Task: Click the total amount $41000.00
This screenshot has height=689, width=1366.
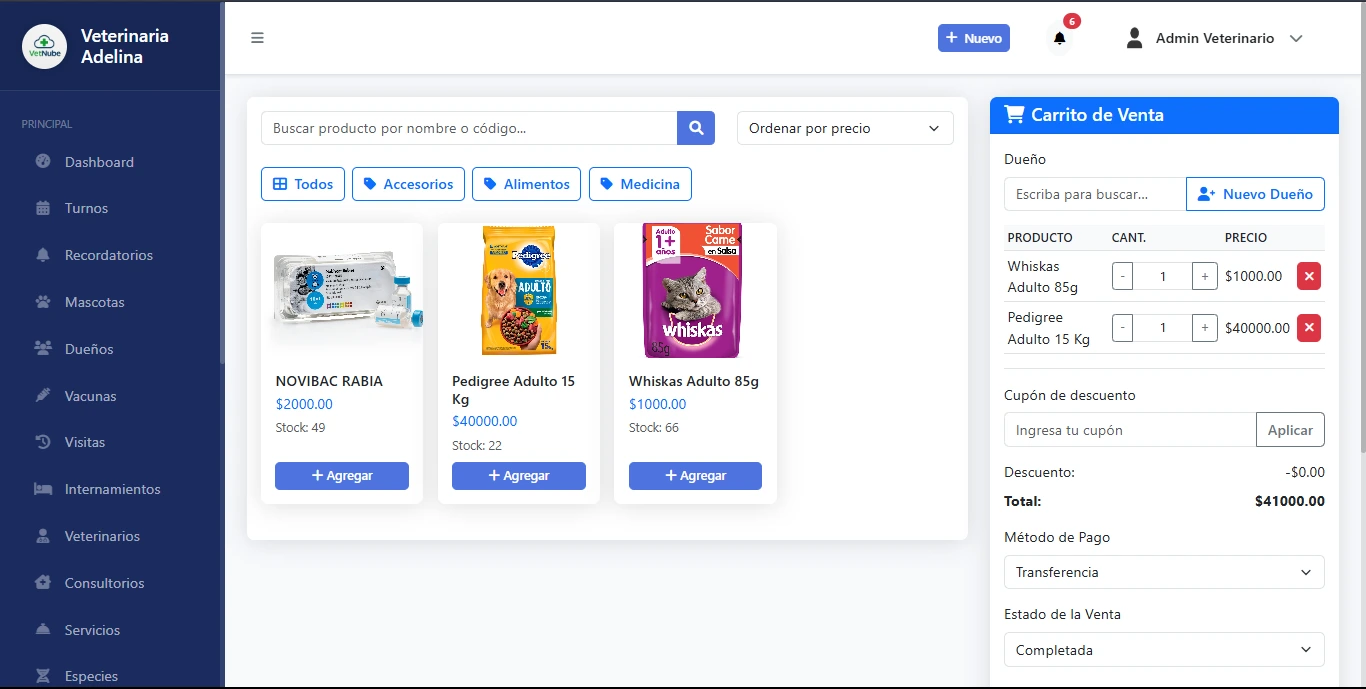Action: click(1290, 501)
